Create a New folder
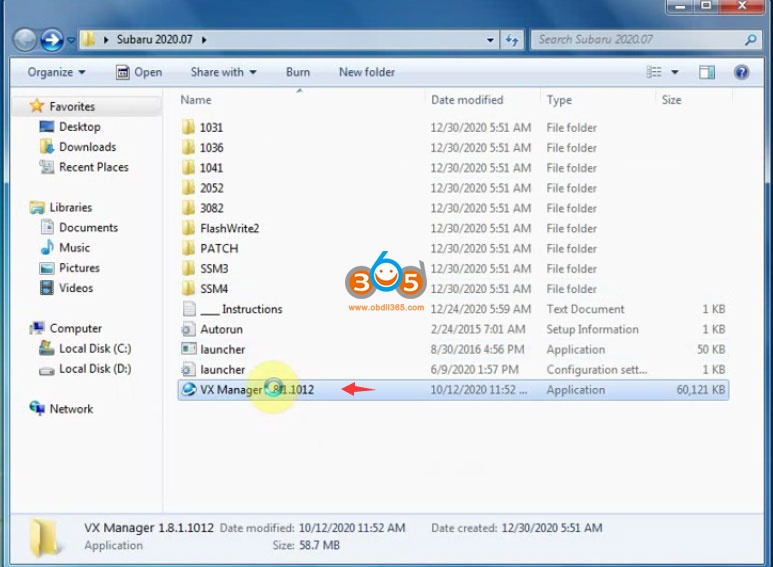The image size is (773, 567). [367, 72]
